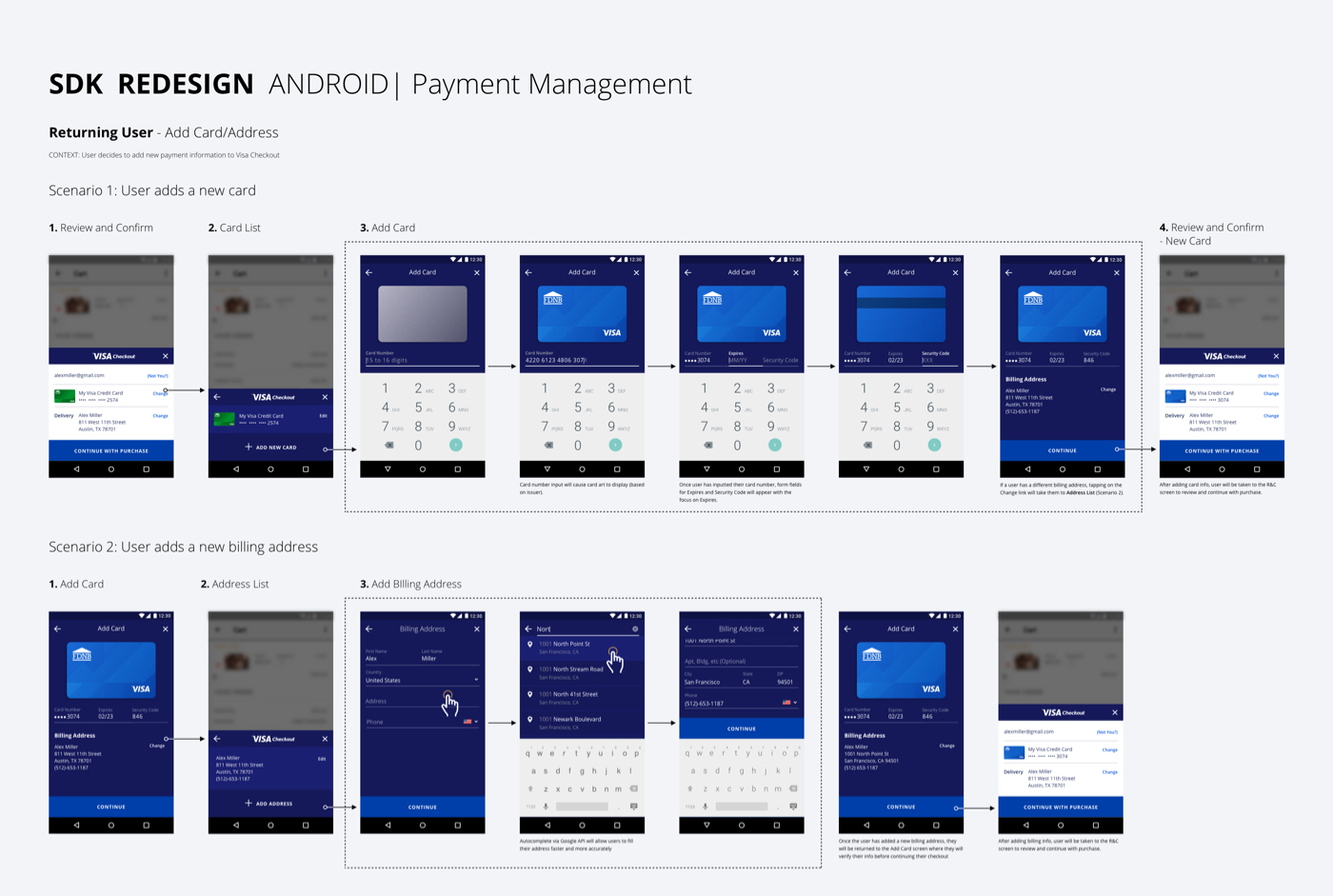The image size is (1333, 896).
Task: Tap green next key below 4220 6123 4806 307
Action: [615, 445]
